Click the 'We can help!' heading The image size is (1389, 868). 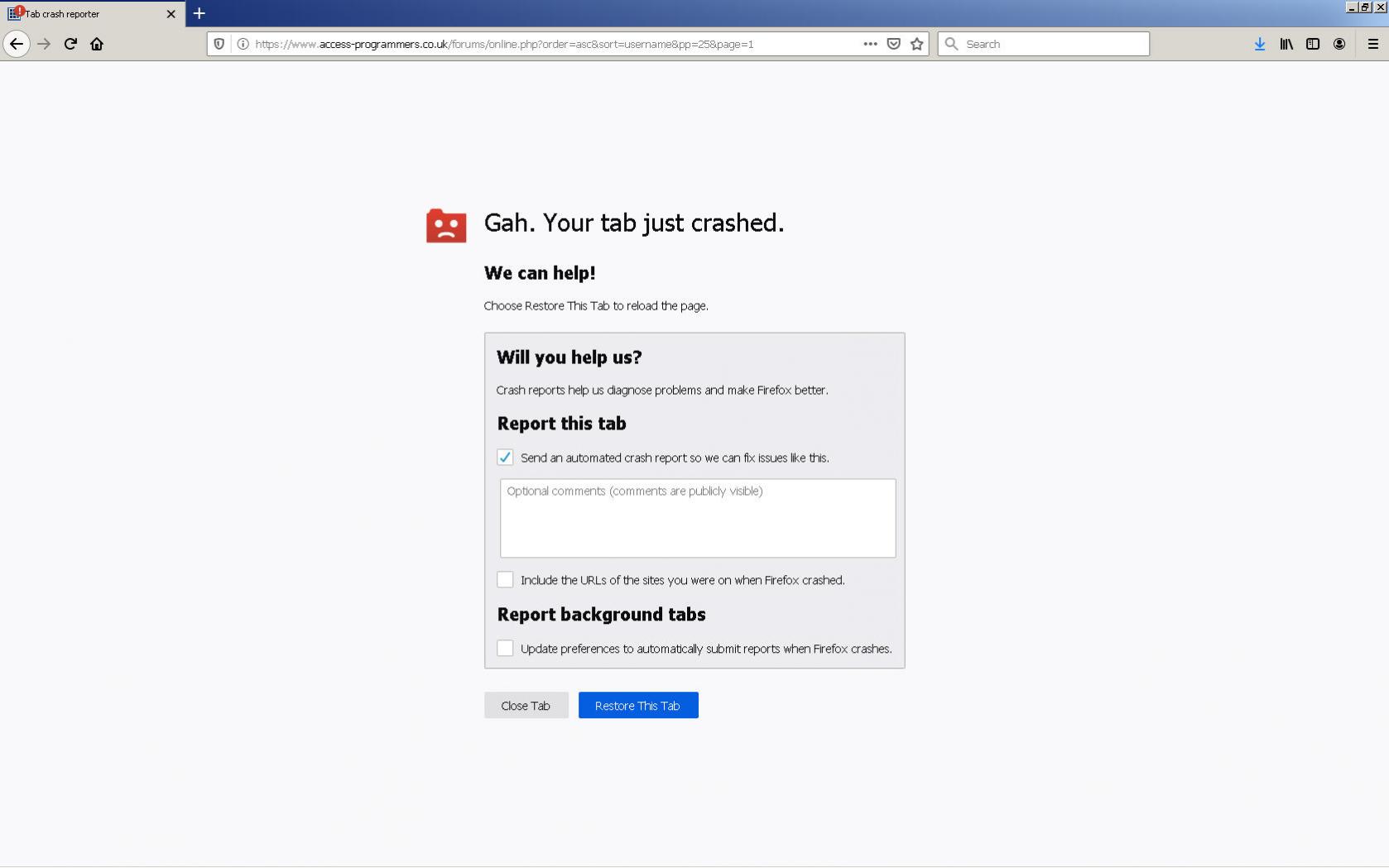point(540,272)
